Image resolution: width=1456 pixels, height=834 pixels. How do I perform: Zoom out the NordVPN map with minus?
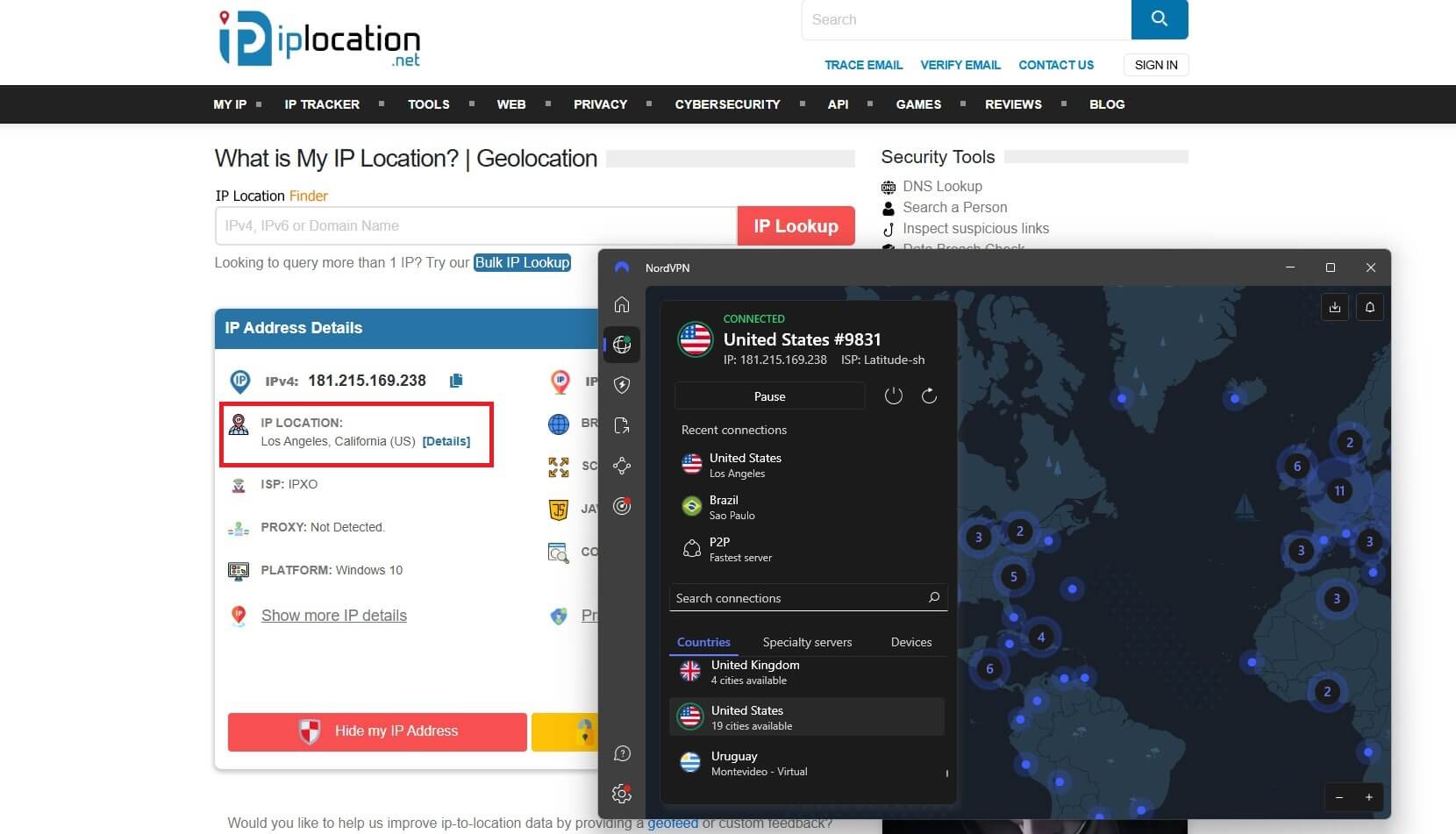coord(1339,797)
